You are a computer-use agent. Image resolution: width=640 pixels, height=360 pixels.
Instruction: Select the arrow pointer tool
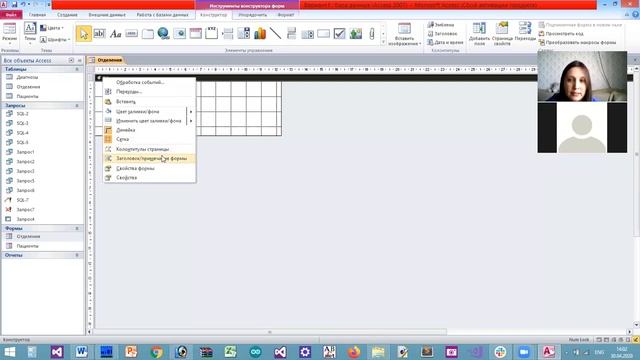pos(84,33)
